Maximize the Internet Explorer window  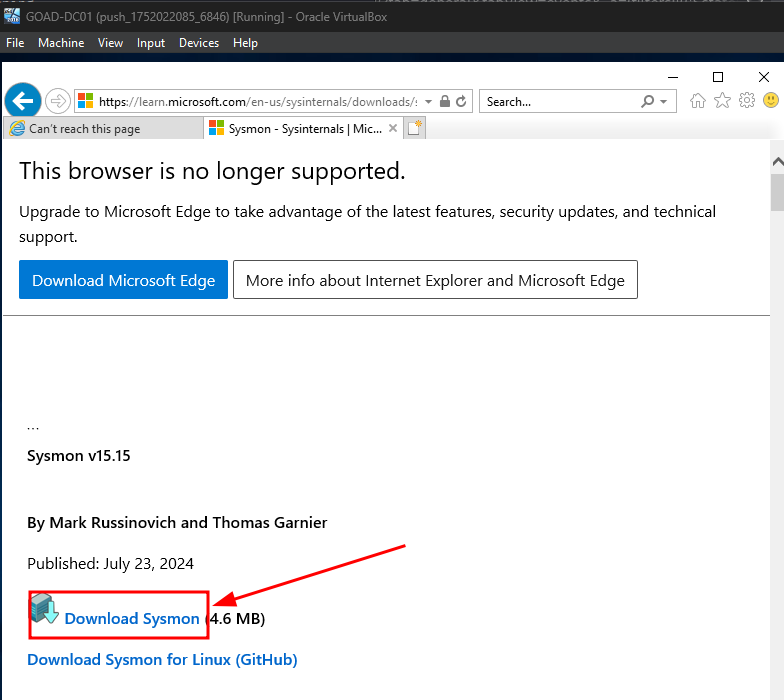[x=718, y=77]
